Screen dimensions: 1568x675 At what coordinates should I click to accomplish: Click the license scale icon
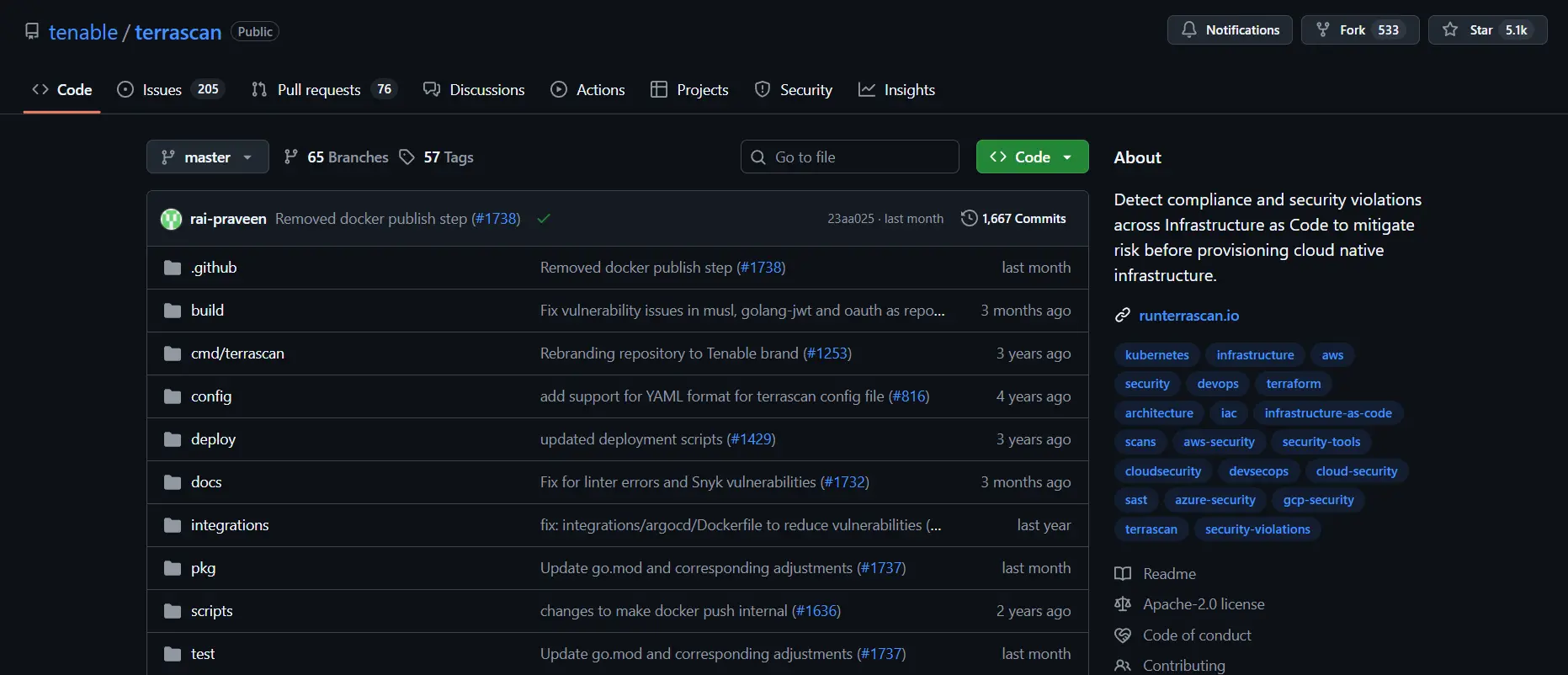(x=1123, y=604)
